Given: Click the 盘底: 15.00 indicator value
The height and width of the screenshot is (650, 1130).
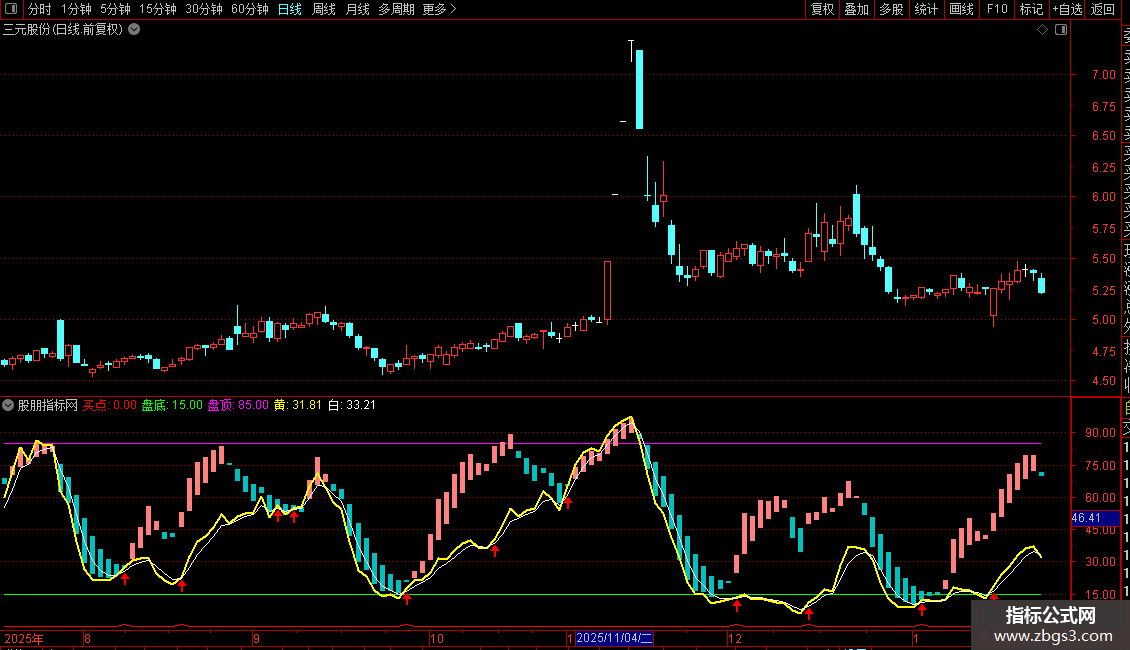Looking at the screenshot, I should point(172,405).
